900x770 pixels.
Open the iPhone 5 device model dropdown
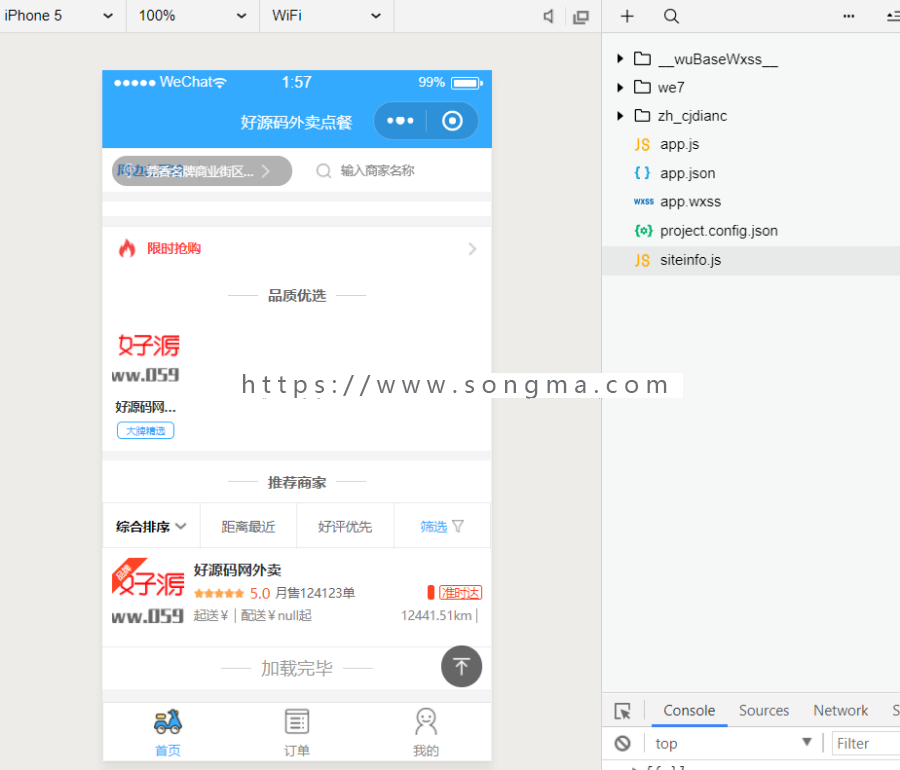click(60, 16)
